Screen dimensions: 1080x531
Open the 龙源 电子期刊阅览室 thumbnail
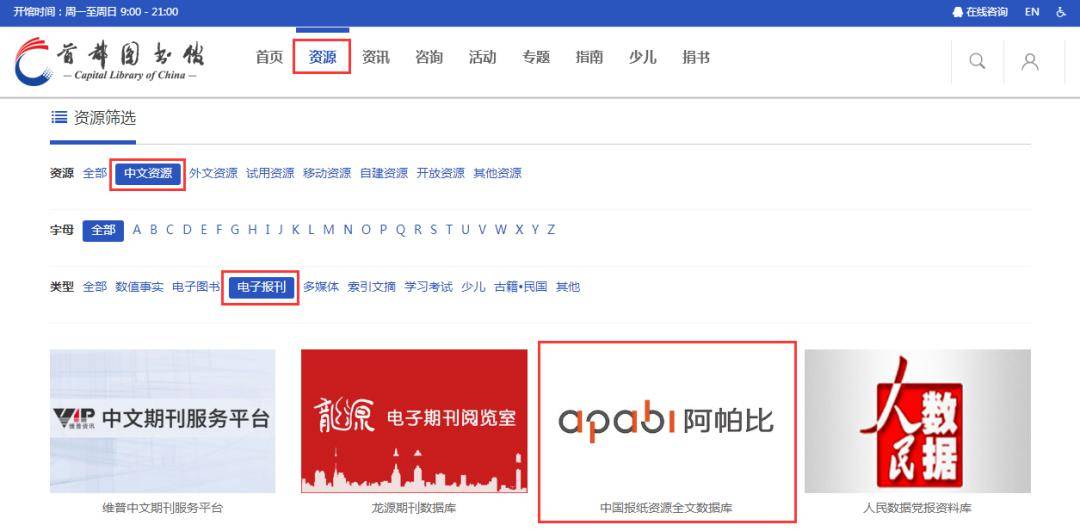pos(414,421)
